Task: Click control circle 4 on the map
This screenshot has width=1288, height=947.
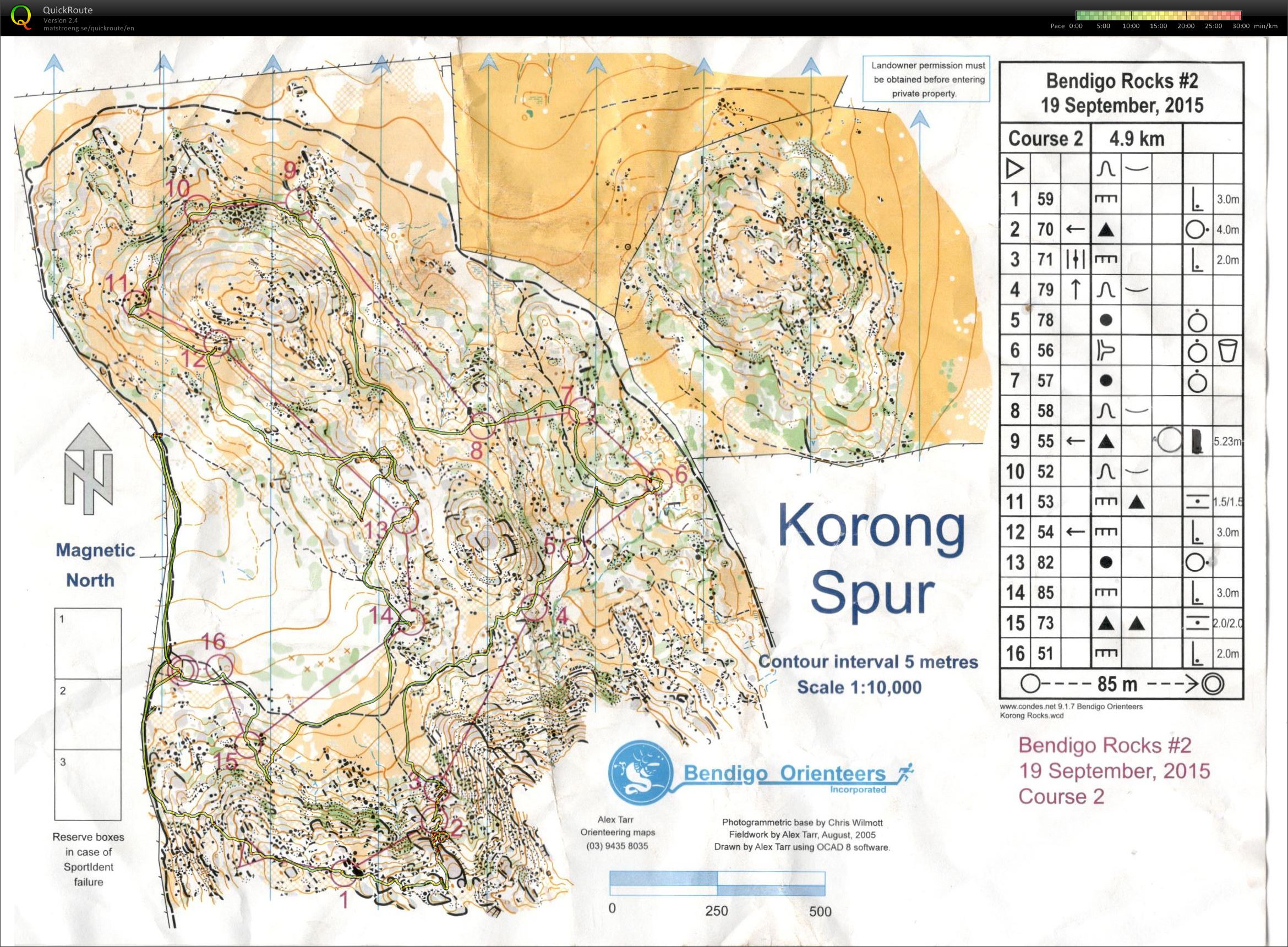Action: tap(534, 607)
